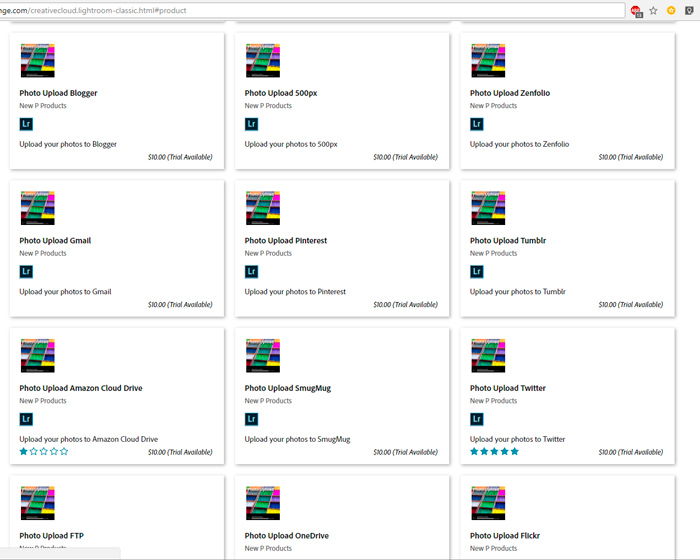This screenshot has height=560, width=700.
Task: Click $10.00 Trial Available on Tumblr card
Action: pyautogui.click(x=631, y=305)
